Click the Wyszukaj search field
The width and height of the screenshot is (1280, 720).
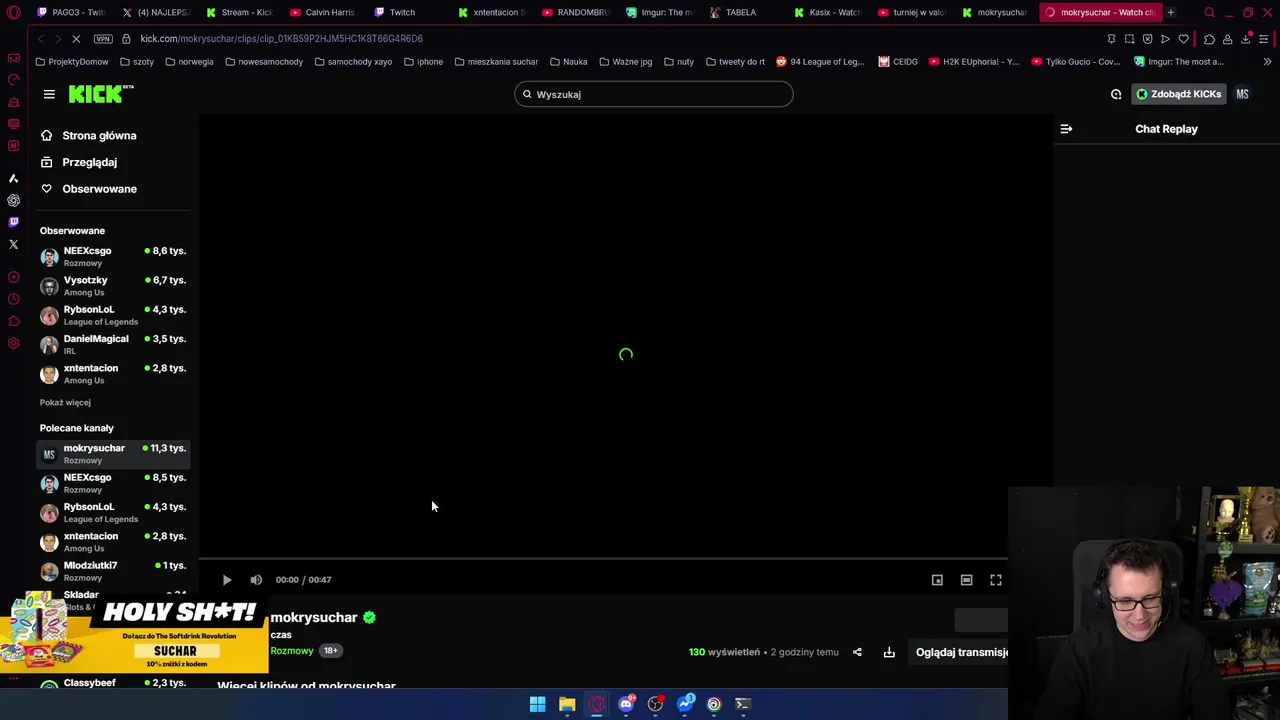(x=654, y=94)
